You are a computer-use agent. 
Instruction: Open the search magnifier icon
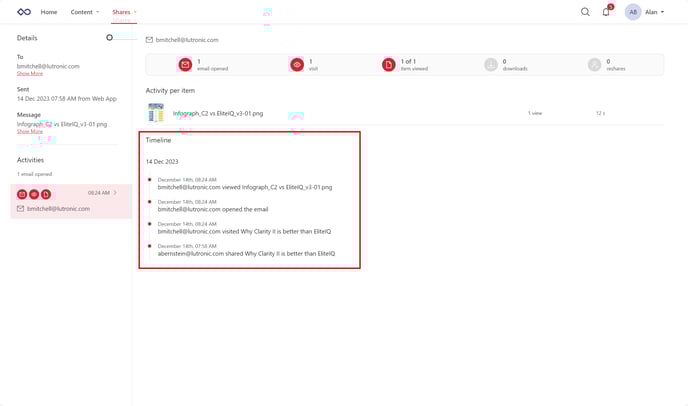click(585, 12)
